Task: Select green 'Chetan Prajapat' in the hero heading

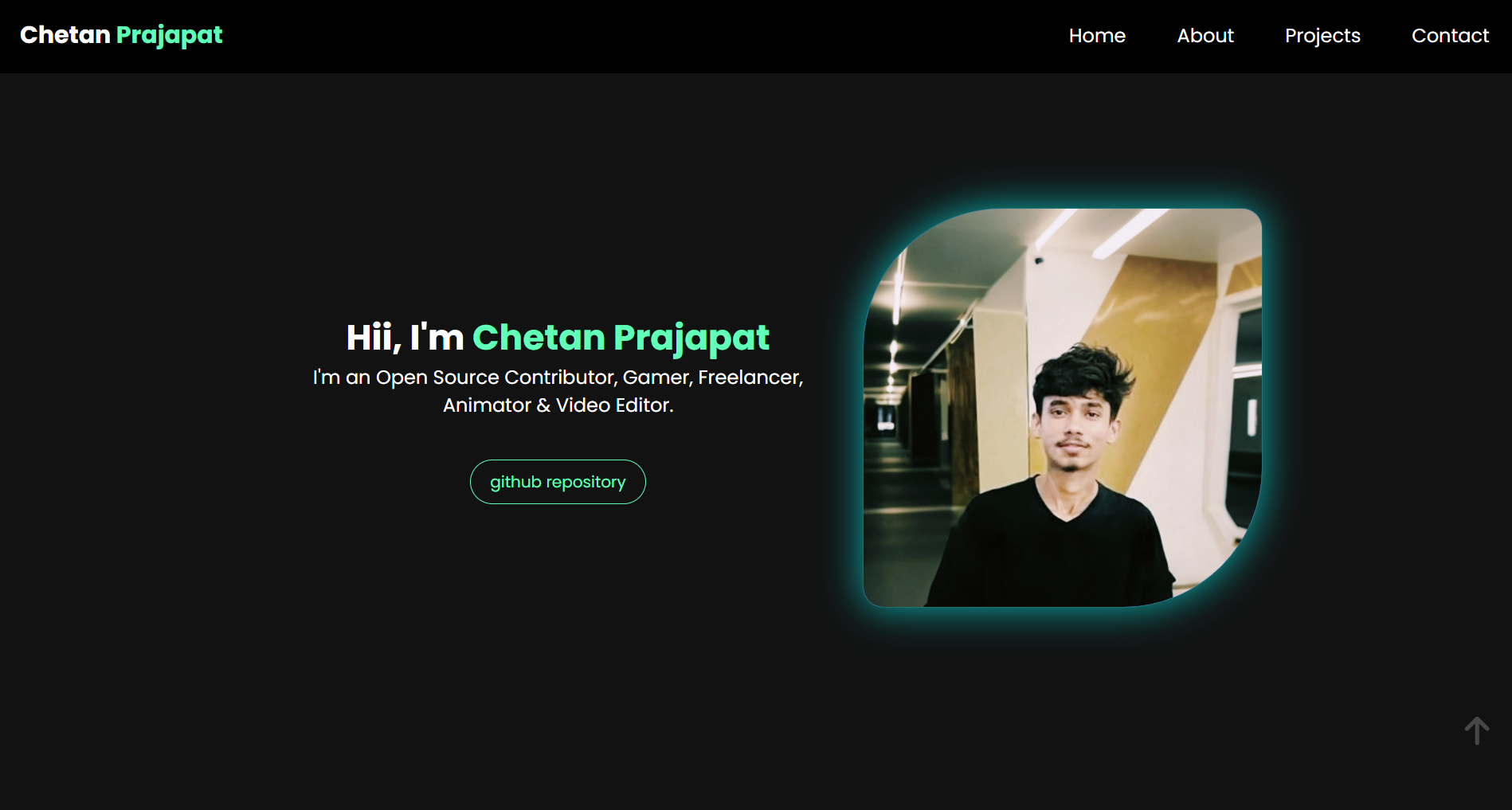Action: click(x=621, y=338)
